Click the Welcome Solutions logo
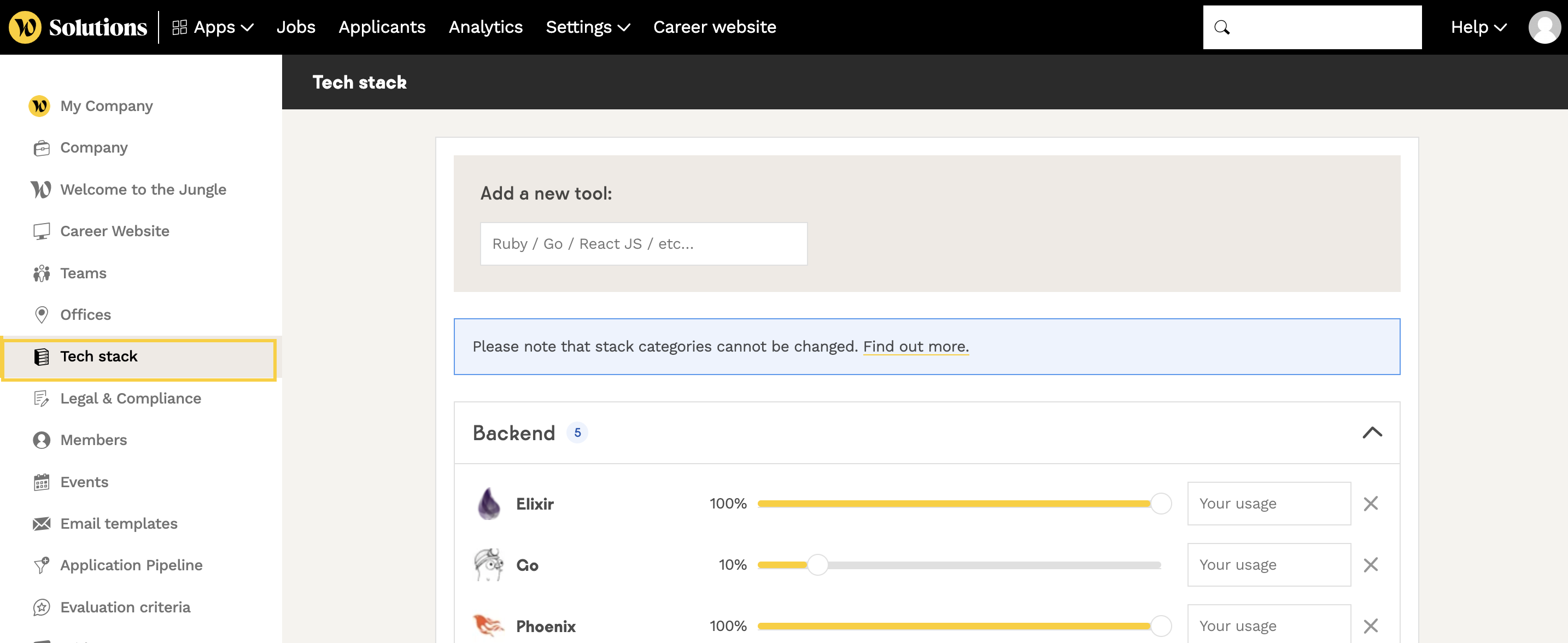Image resolution: width=1568 pixels, height=643 pixels. tap(78, 27)
